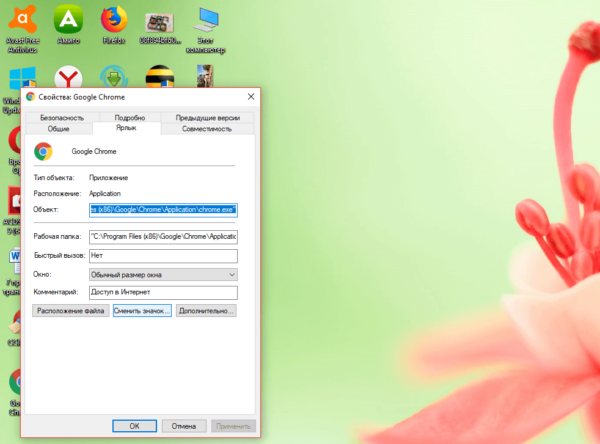Select the Ярлык tab
The image size is (600, 444).
(126, 128)
